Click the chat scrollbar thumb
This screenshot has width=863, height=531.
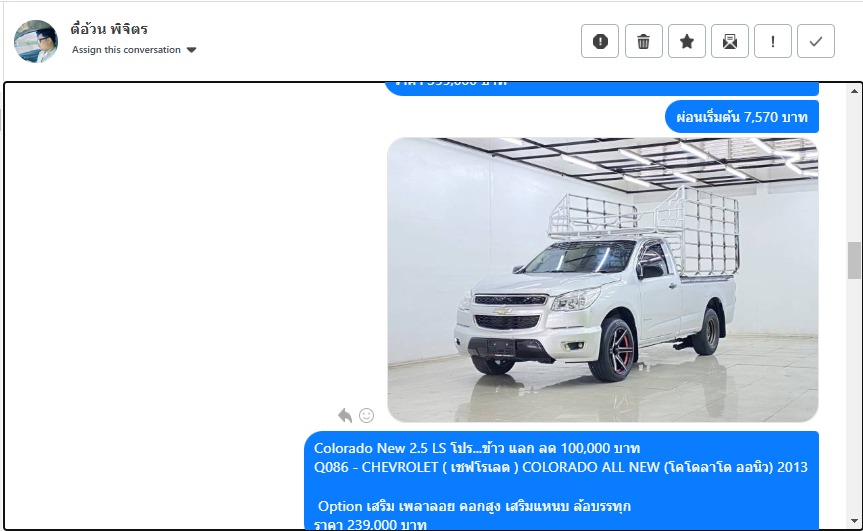[x=854, y=260]
